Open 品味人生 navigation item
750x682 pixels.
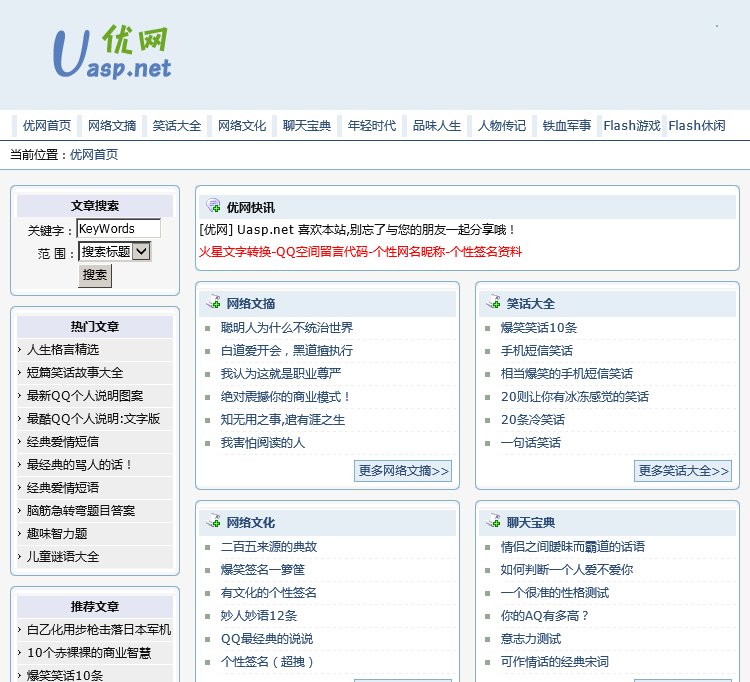pos(437,126)
